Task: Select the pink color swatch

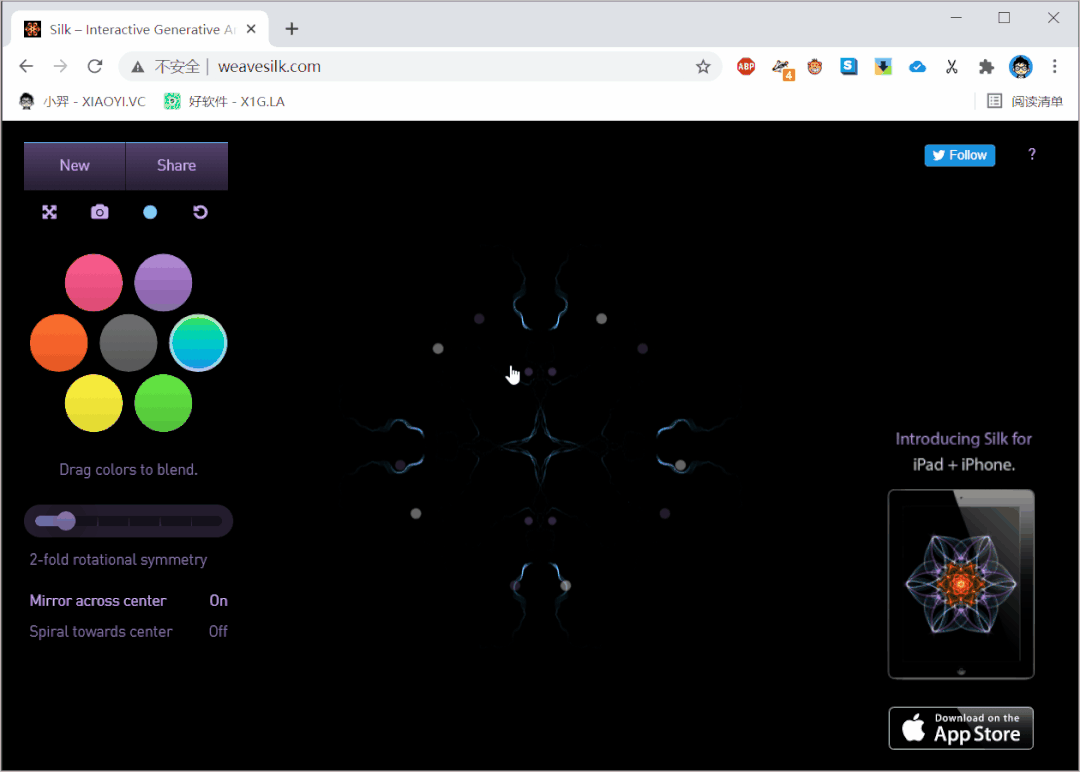Action: tap(94, 283)
